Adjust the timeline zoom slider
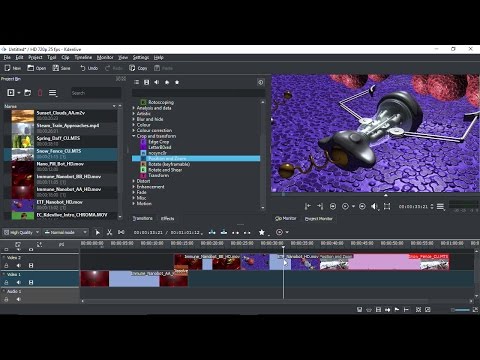The image size is (480, 360). point(462,310)
